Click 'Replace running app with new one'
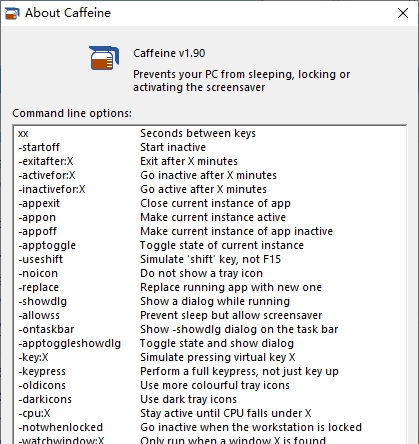This screenshot has height=444, width=419. (x=231, y=287)
